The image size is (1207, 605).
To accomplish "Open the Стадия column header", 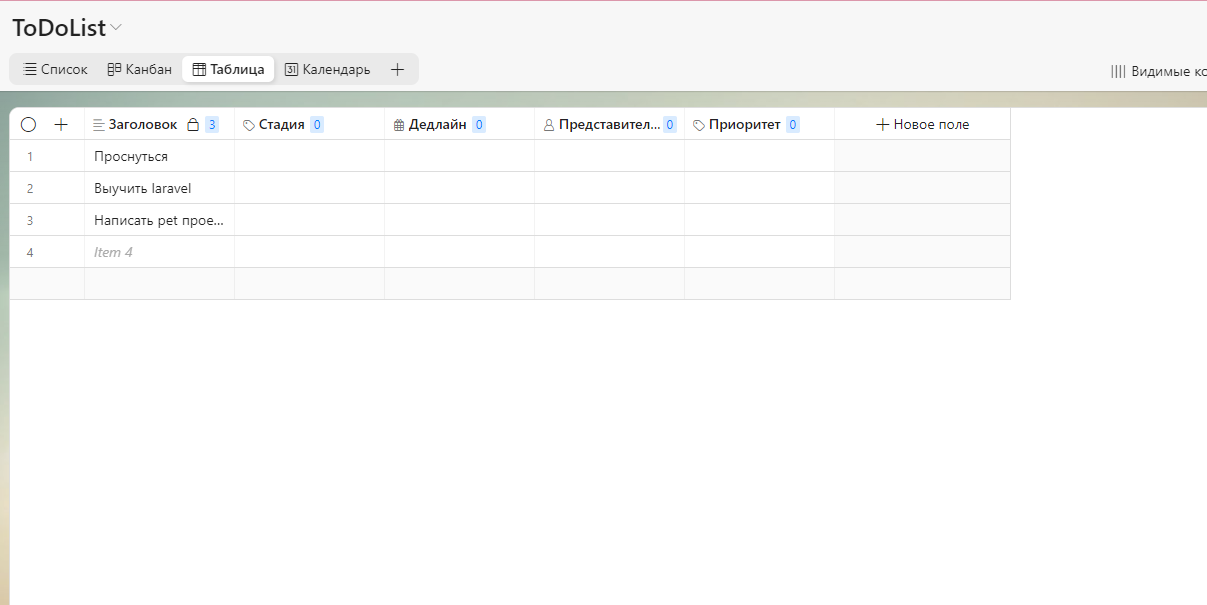I will (x=310, y=124).
